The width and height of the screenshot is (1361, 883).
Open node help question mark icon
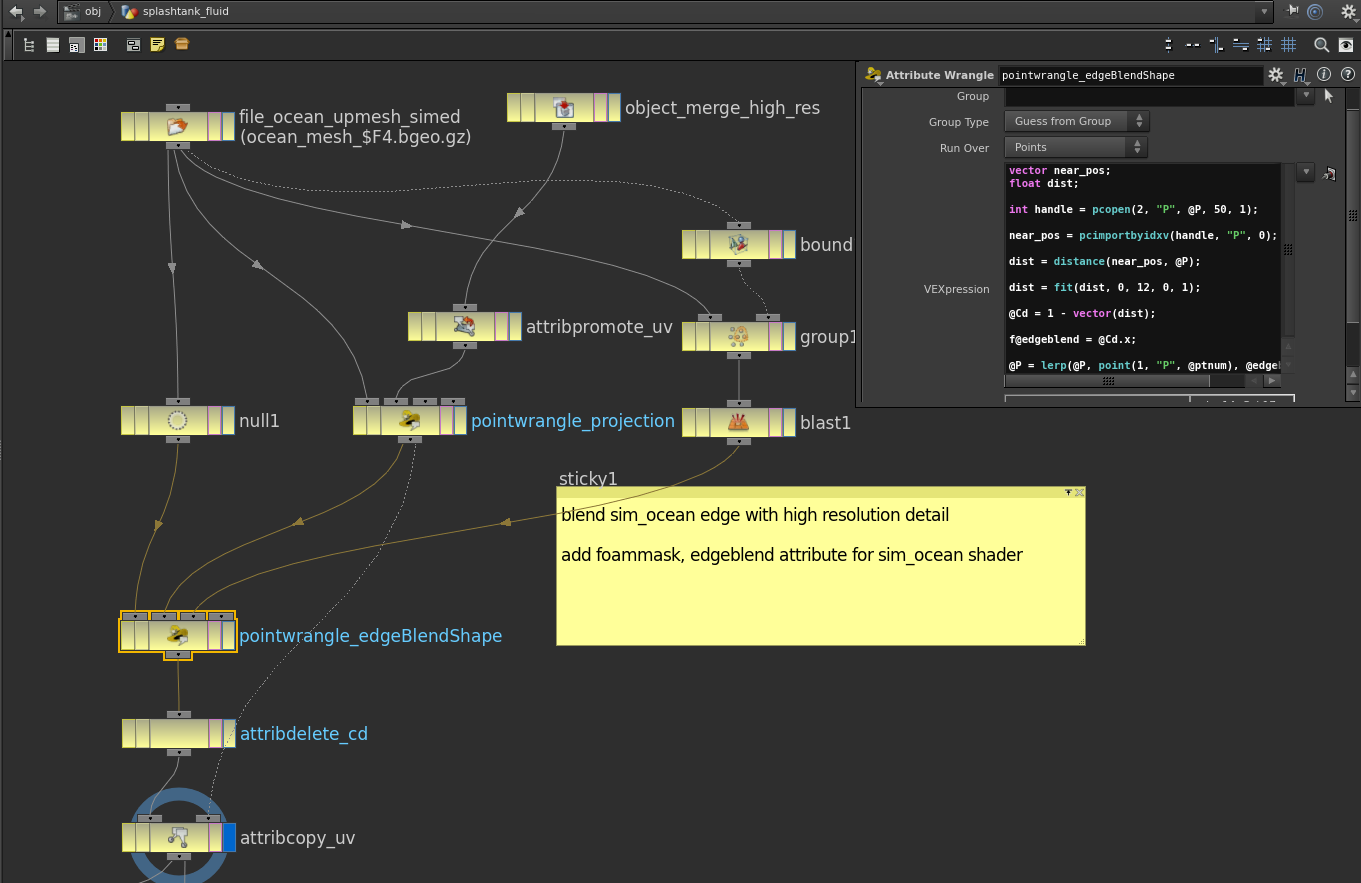[x=1347, y=75]
